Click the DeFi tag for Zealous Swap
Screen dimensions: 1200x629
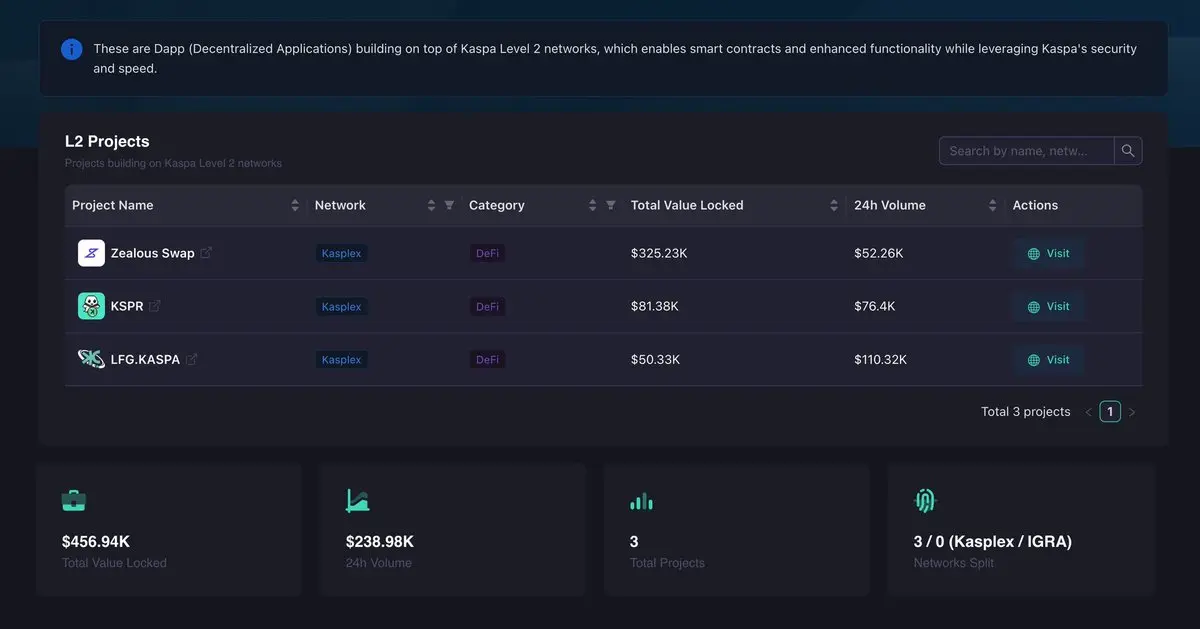(487, 254)
